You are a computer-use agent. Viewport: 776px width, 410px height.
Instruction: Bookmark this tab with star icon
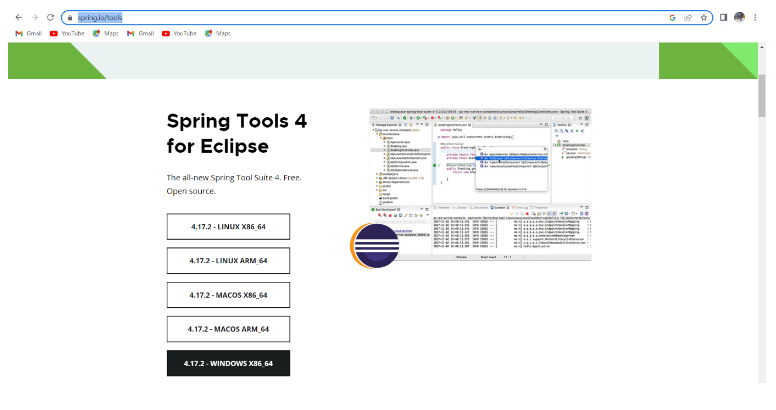pyautogui.click(x=704, y=18)
